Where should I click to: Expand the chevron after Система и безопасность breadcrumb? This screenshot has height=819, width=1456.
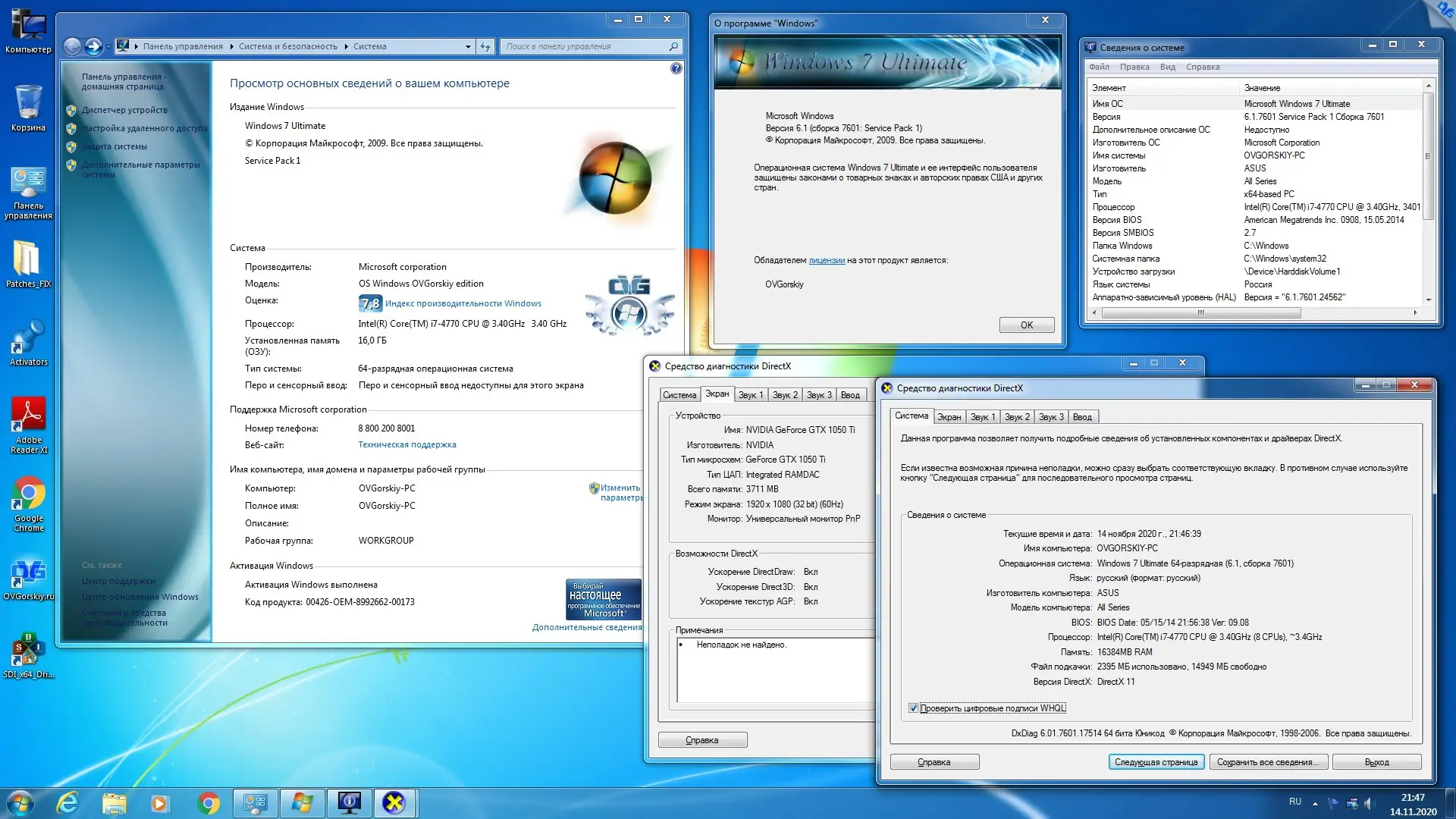tap(346, 46)
